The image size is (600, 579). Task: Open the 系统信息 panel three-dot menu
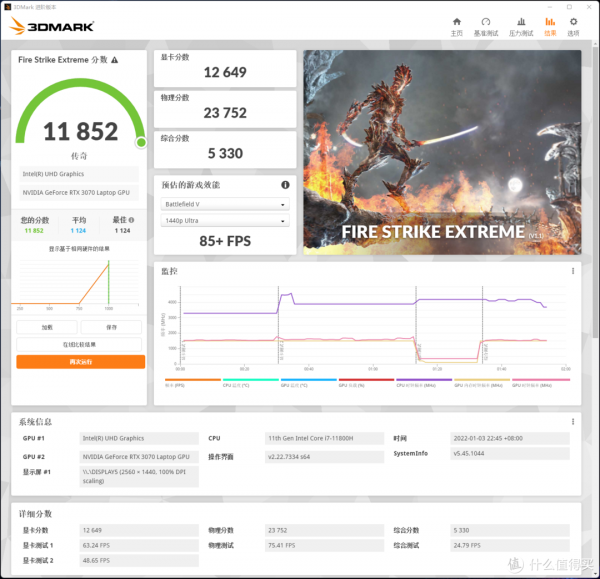pyautogui.click(x=573, y=421)
